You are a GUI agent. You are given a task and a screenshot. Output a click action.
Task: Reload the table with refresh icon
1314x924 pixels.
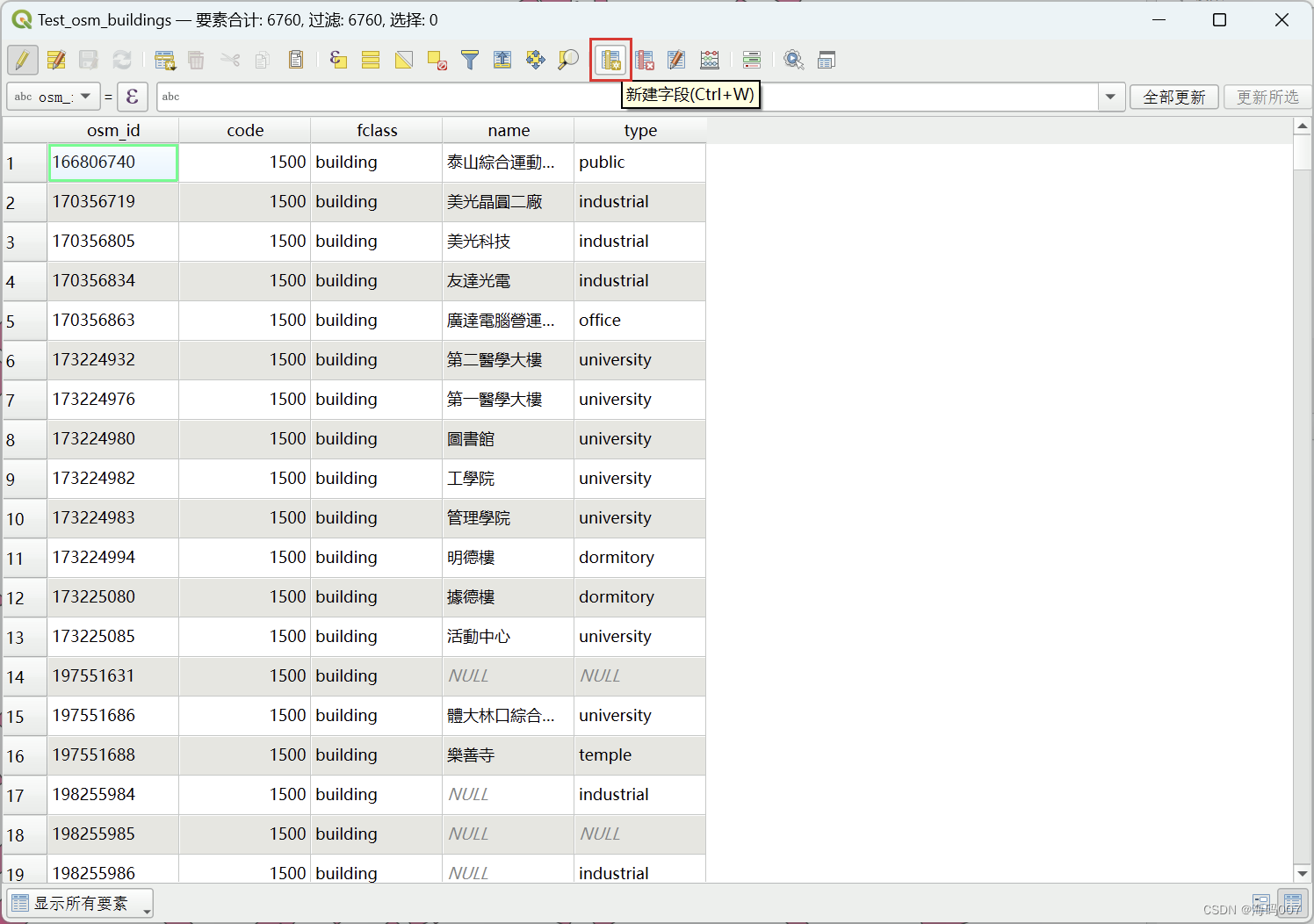pos(122,60)
